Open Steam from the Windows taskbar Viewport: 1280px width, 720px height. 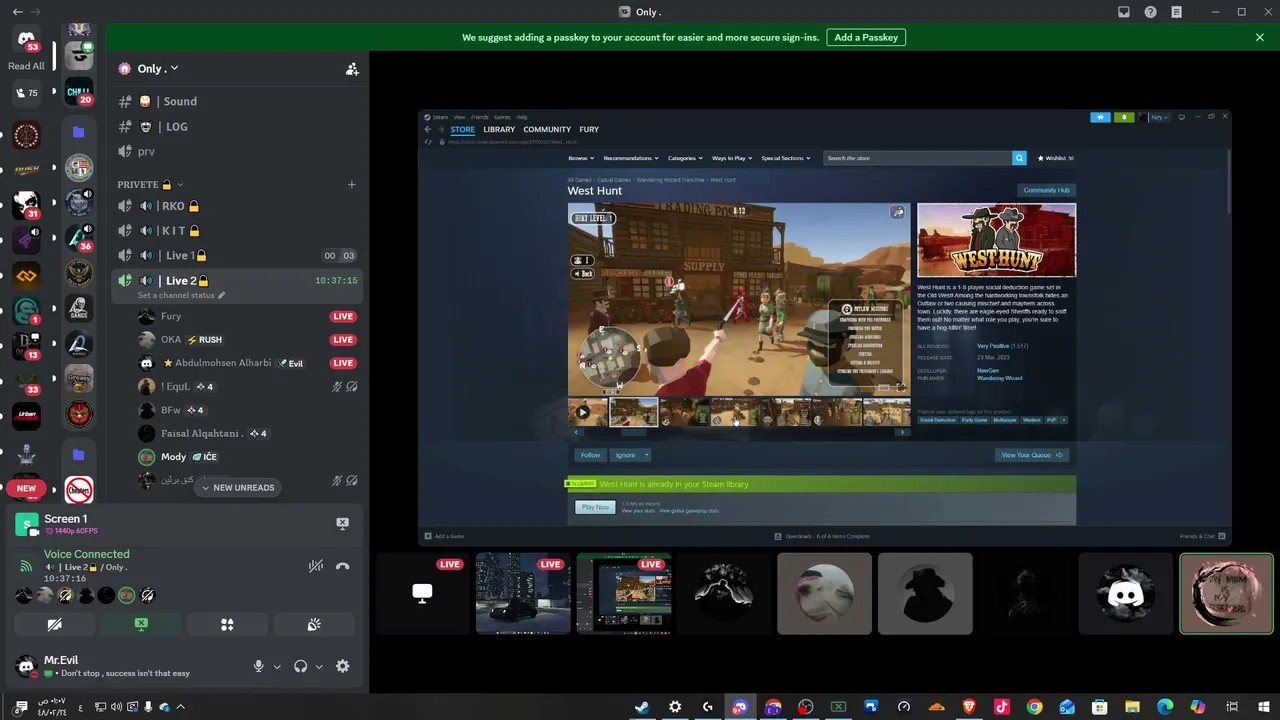pyautogui.click(x=642, y=707)
